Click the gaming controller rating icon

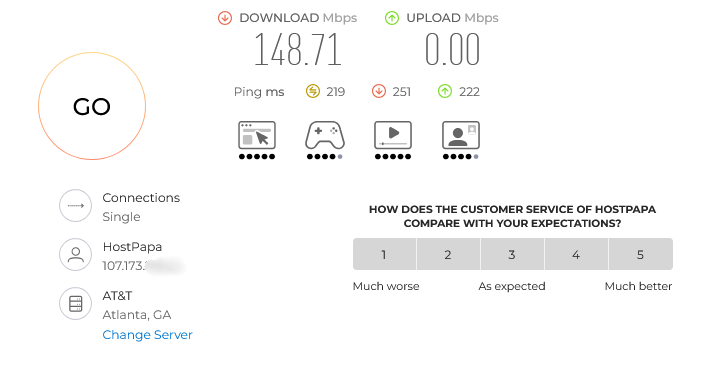[325, 135]
